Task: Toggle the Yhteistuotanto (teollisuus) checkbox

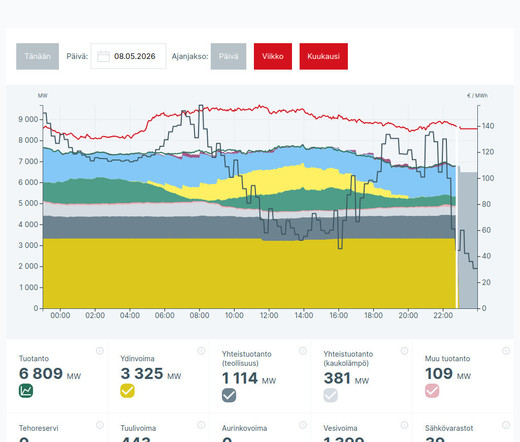Action: point(229,395)
